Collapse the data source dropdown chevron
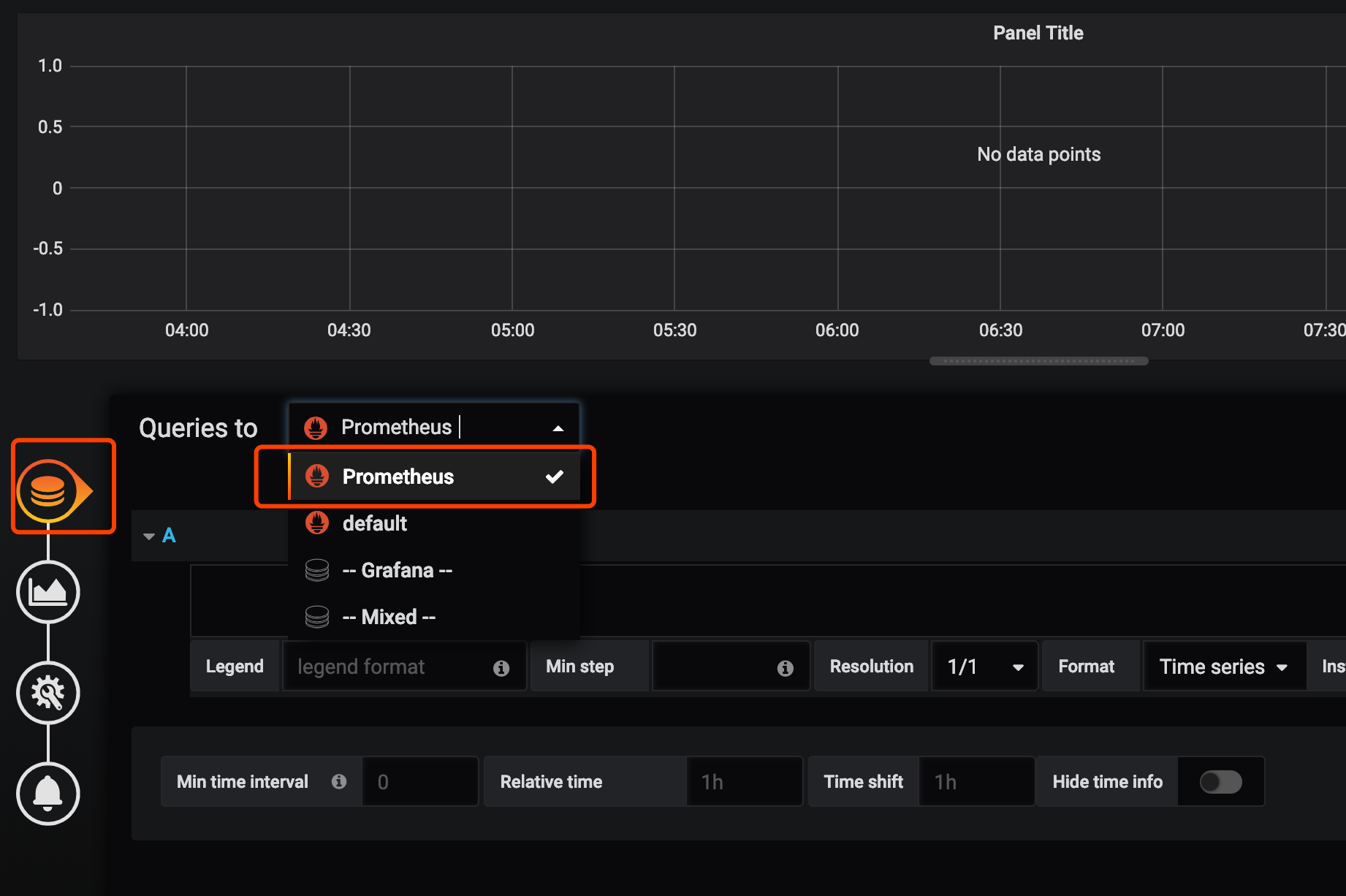The width and height of the screenshot is (1346, 896). tap(558, 428)
